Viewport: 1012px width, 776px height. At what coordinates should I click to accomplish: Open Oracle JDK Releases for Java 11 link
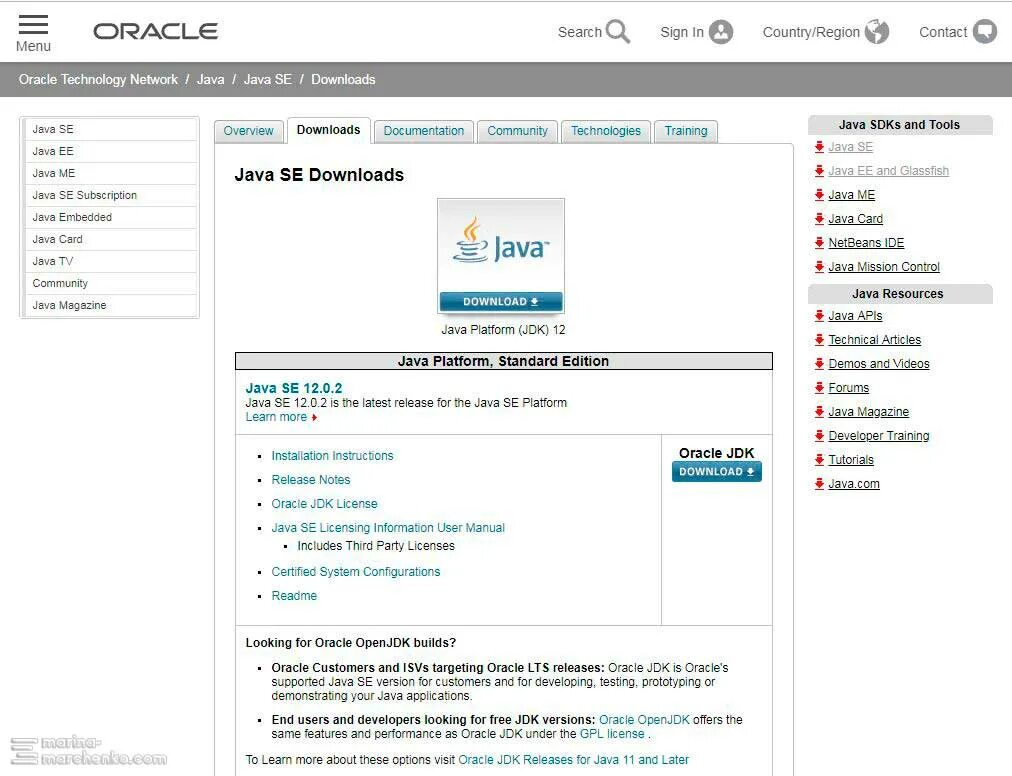[573, 759]
